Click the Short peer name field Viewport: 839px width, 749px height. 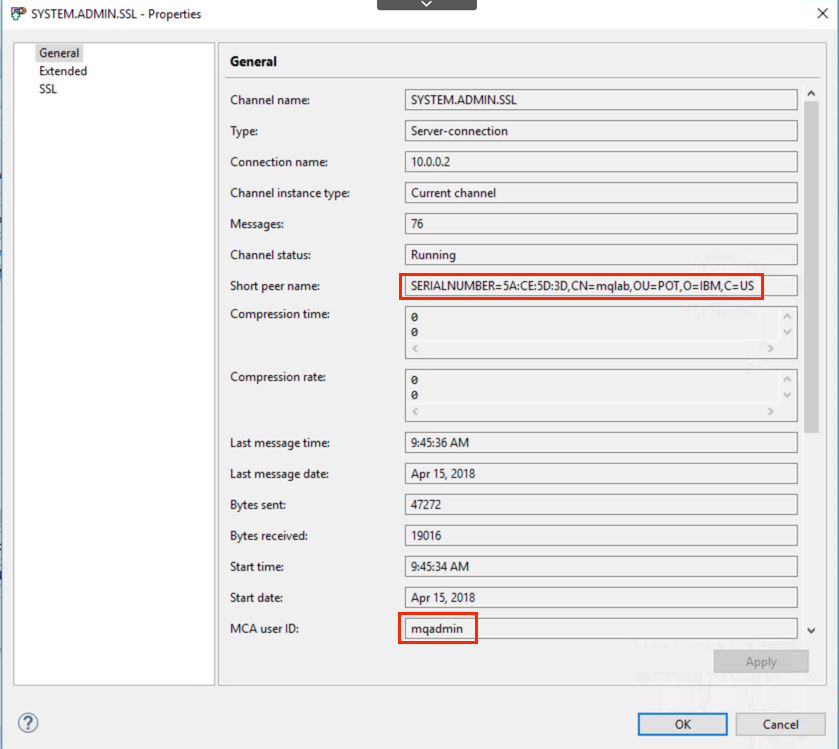click(601, 286)
